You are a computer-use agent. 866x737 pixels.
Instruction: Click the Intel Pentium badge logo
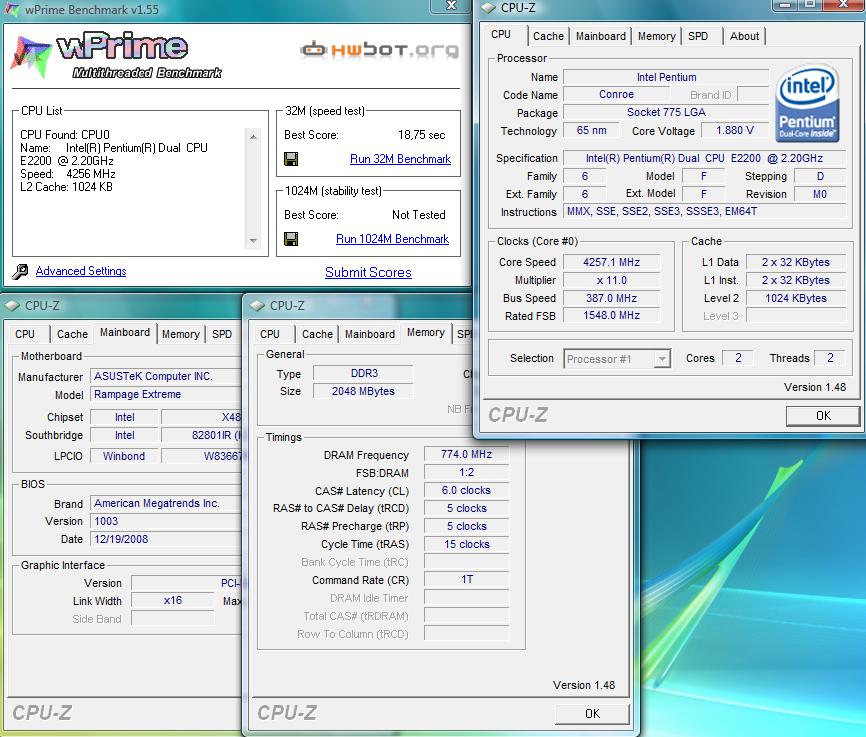pos(807,103)
